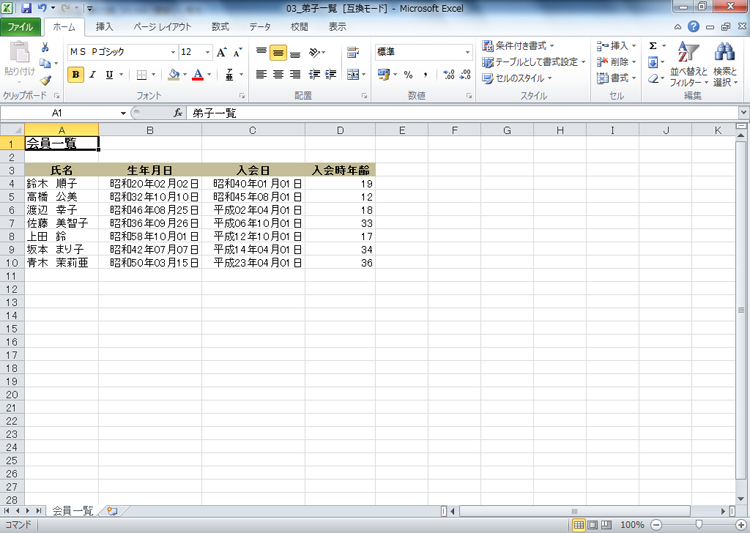Expand format as table (テーブルとして書式設定) menu
The width and height of the screenshot is (750, 533).
point(534,62)
